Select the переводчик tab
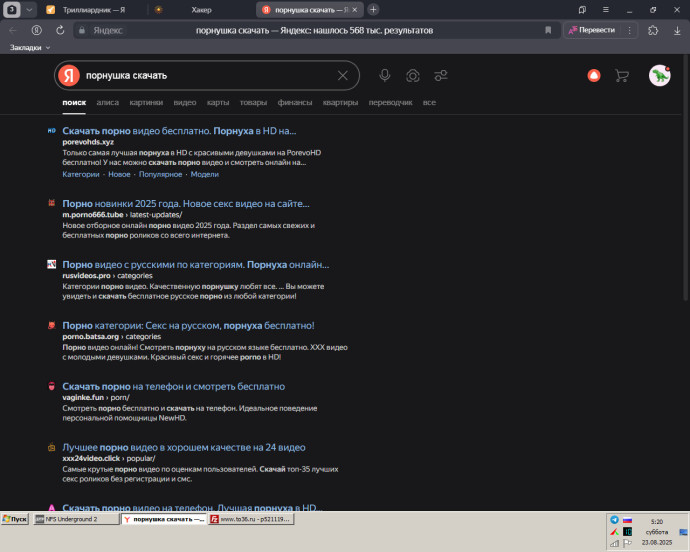 (390, 102)
